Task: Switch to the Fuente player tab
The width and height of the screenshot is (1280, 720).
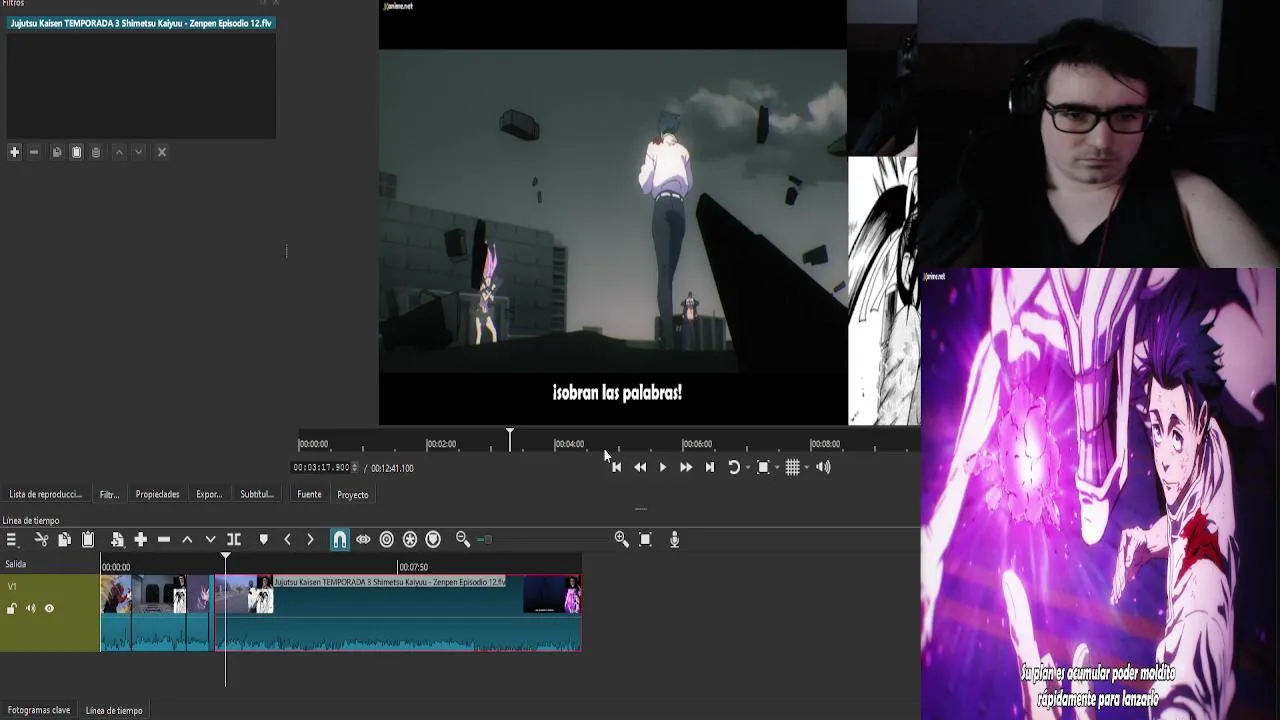Action: click(309, 494)
